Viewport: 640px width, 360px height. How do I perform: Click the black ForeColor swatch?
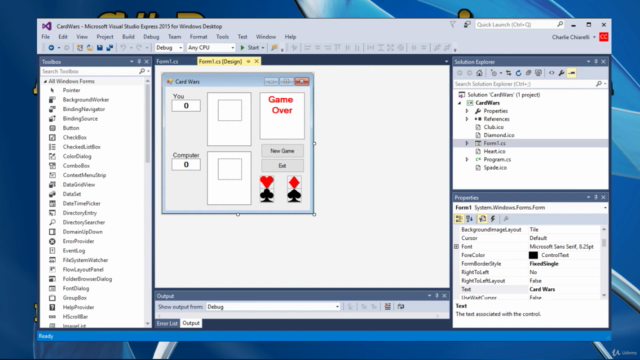click(533, 255)
